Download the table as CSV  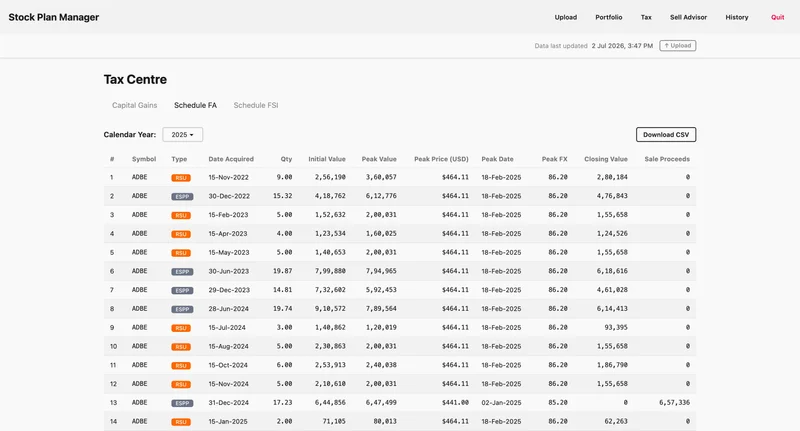[x=666, y=135]
